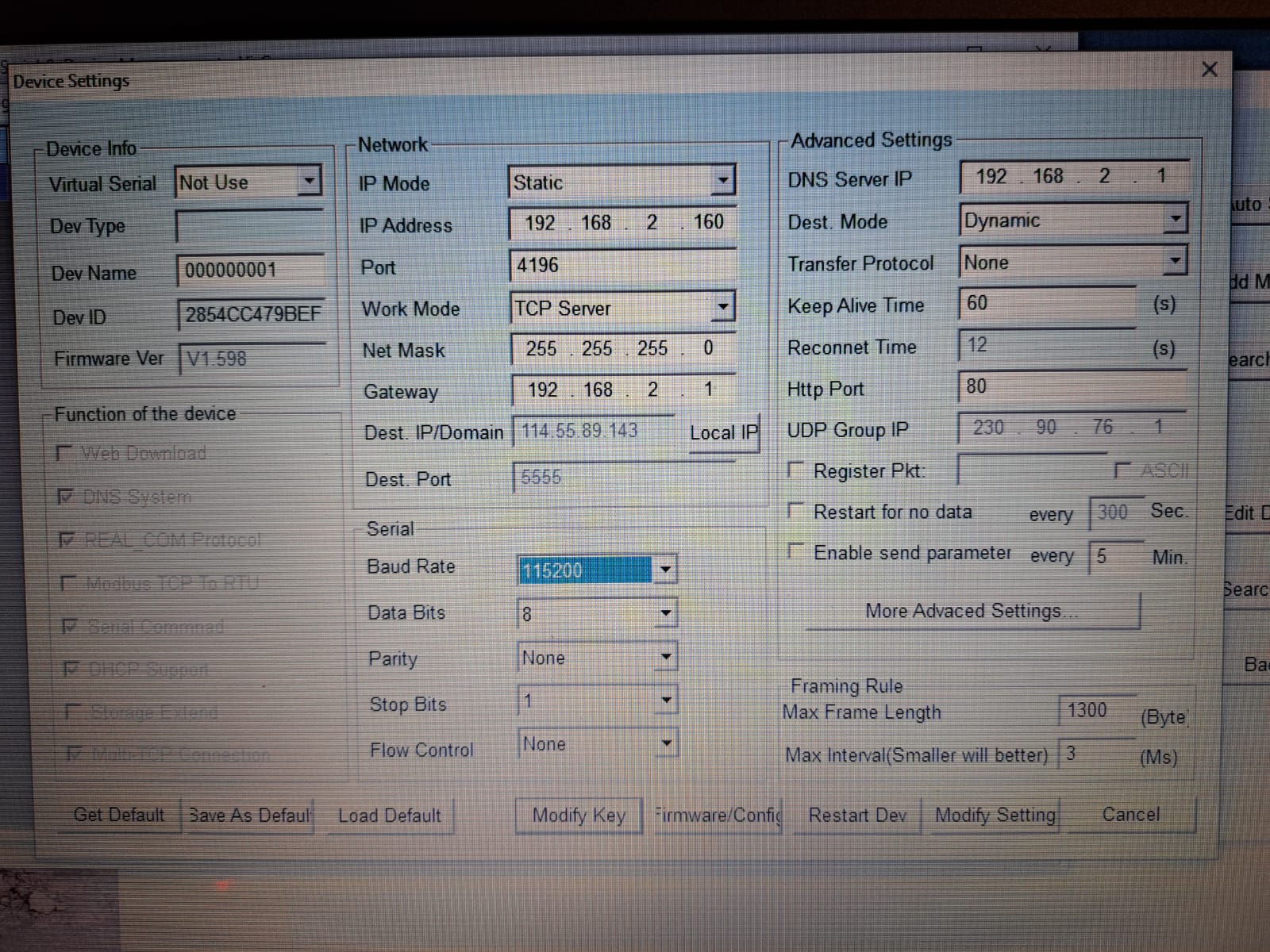This screenshot has height=952, width=1270.
Task: Expand the Baud Rate dropdown
Action: [665, 570]
